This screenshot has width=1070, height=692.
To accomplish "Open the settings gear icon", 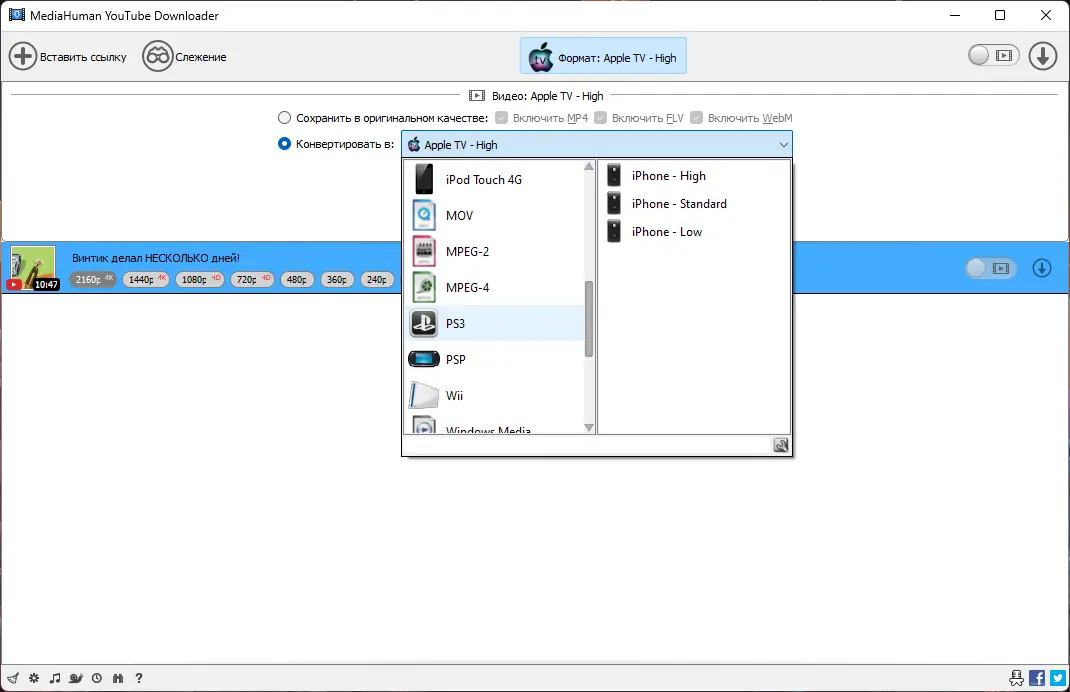I will (34, 678).
